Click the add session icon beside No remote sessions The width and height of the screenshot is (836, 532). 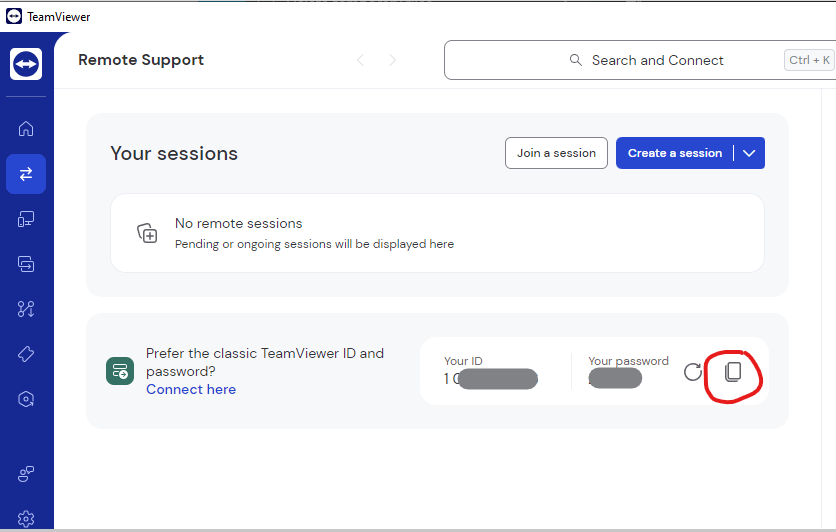(147, 233)
